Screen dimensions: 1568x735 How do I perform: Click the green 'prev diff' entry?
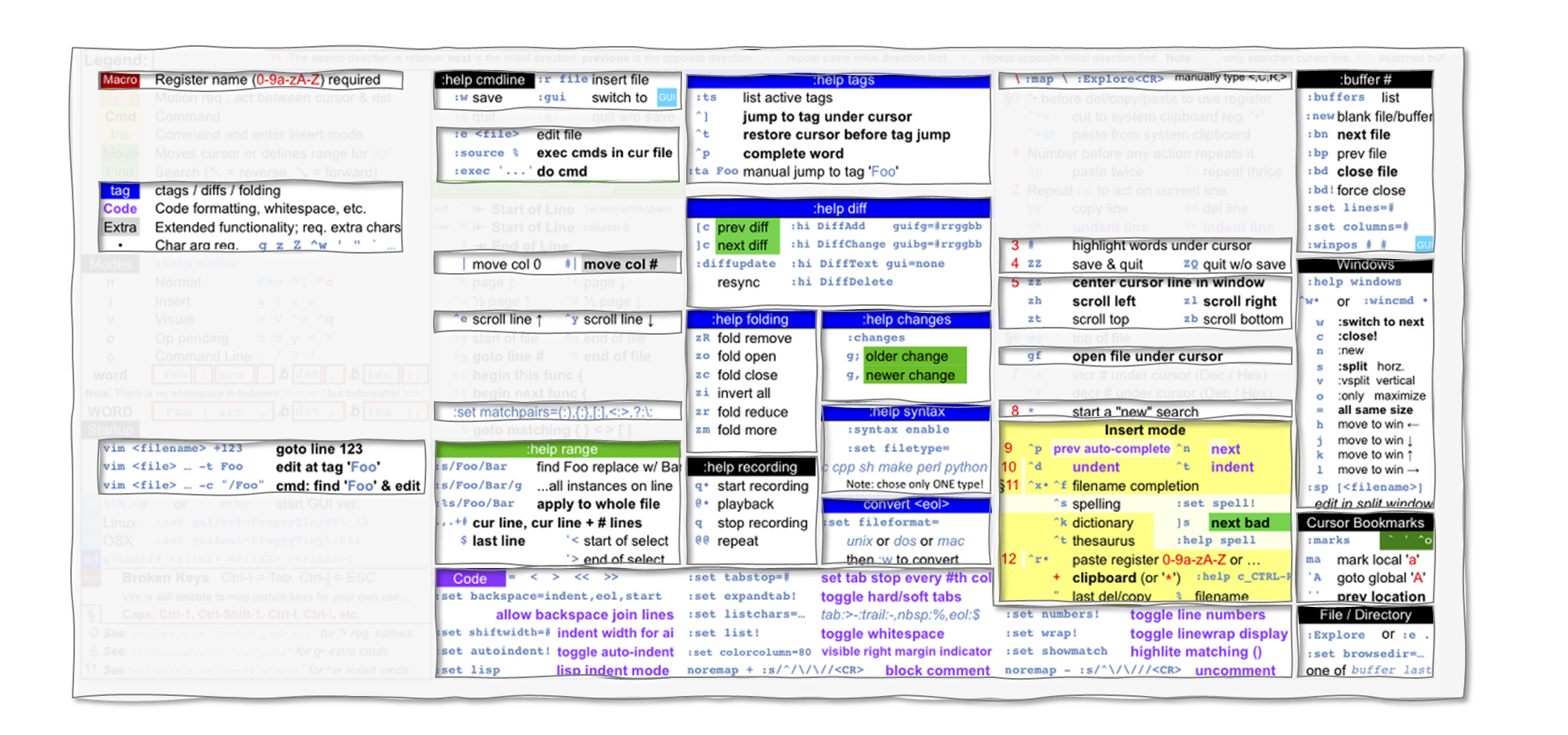tap(742, 228)
